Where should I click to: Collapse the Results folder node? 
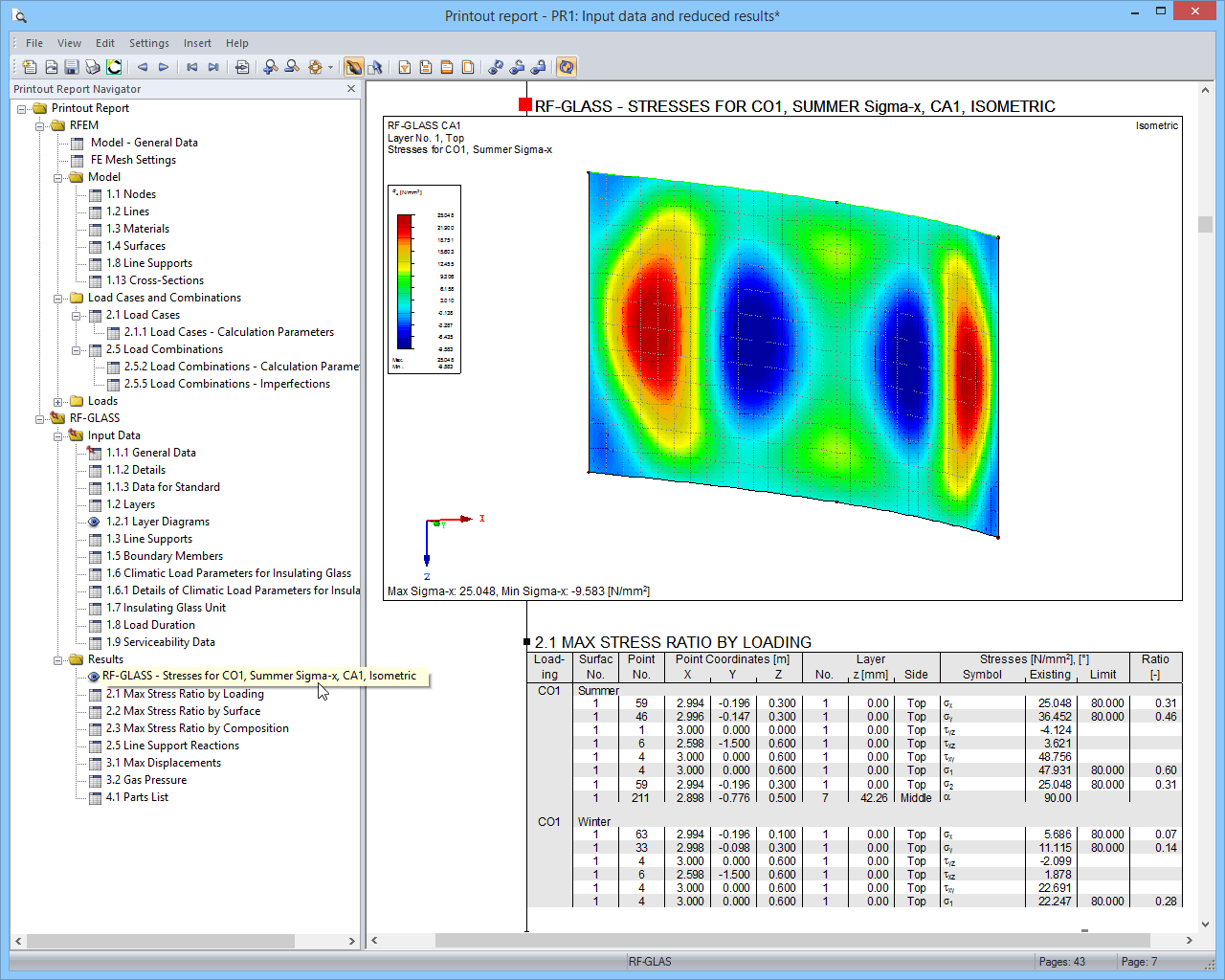[x=58, y=659]
